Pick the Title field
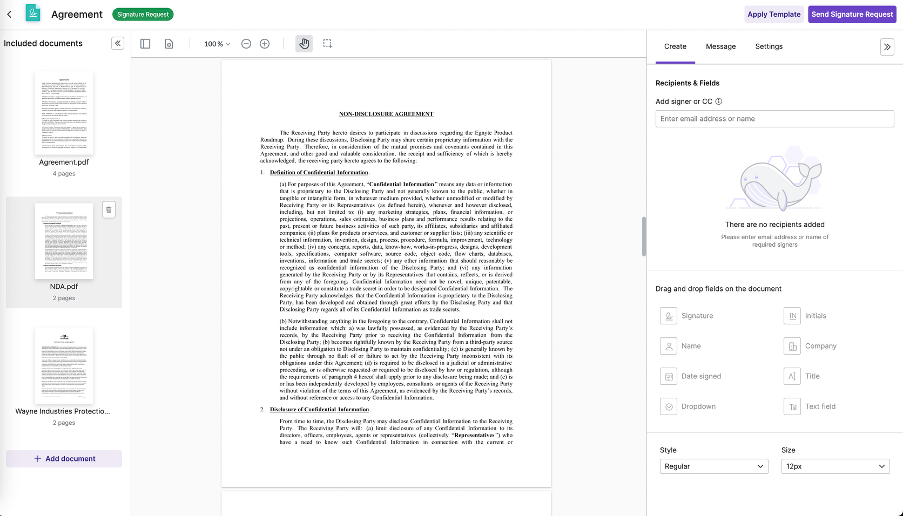This screenshot has width=904, height=516. pos(802,376)
